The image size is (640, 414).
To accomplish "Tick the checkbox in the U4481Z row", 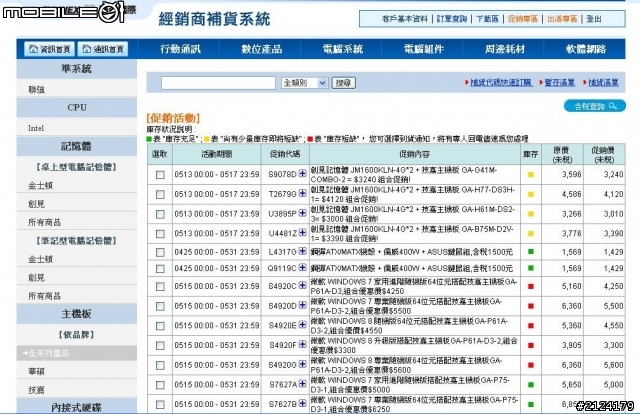I will tap(160, 234).
